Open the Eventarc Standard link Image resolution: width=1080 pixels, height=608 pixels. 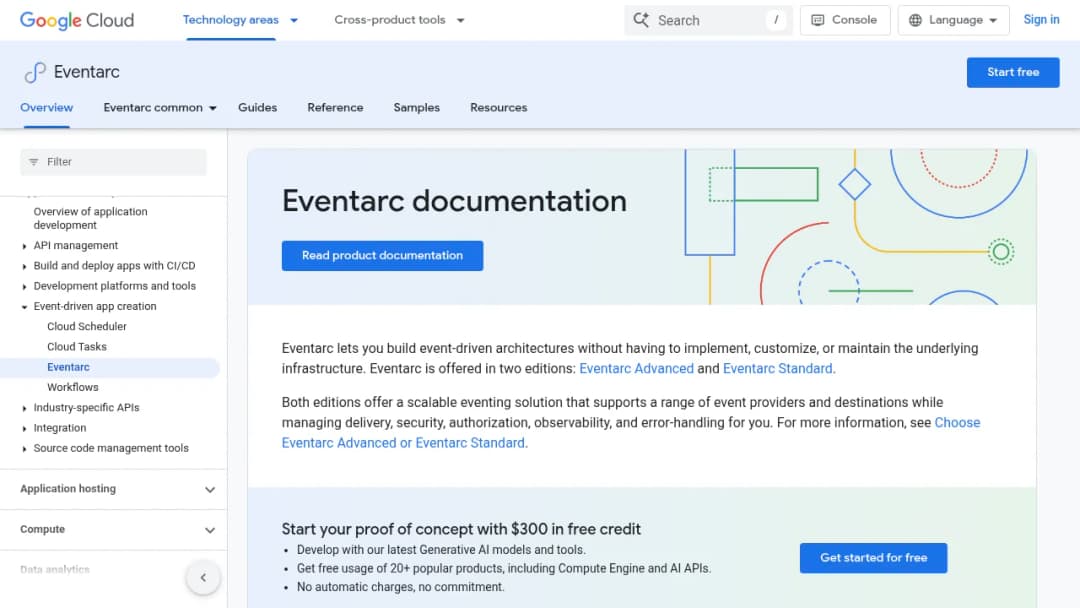(778, 368)
